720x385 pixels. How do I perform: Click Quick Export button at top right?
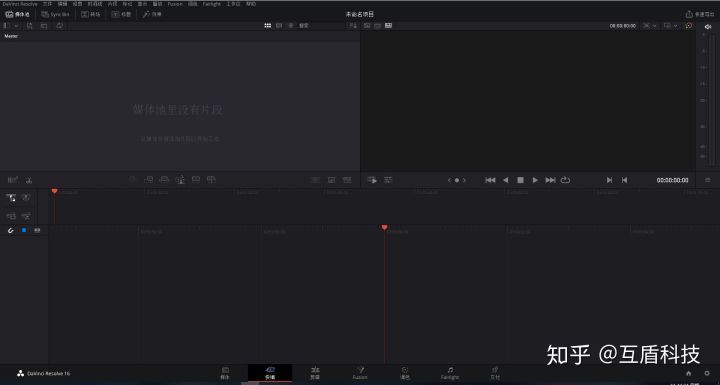tap(700, 14)
